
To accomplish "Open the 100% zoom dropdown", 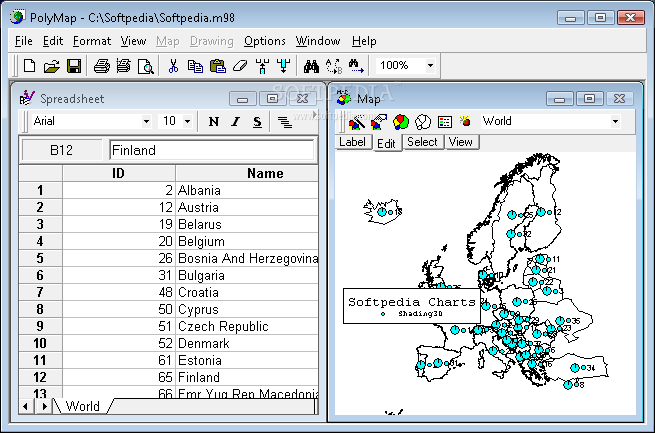I will click(430, 66).
